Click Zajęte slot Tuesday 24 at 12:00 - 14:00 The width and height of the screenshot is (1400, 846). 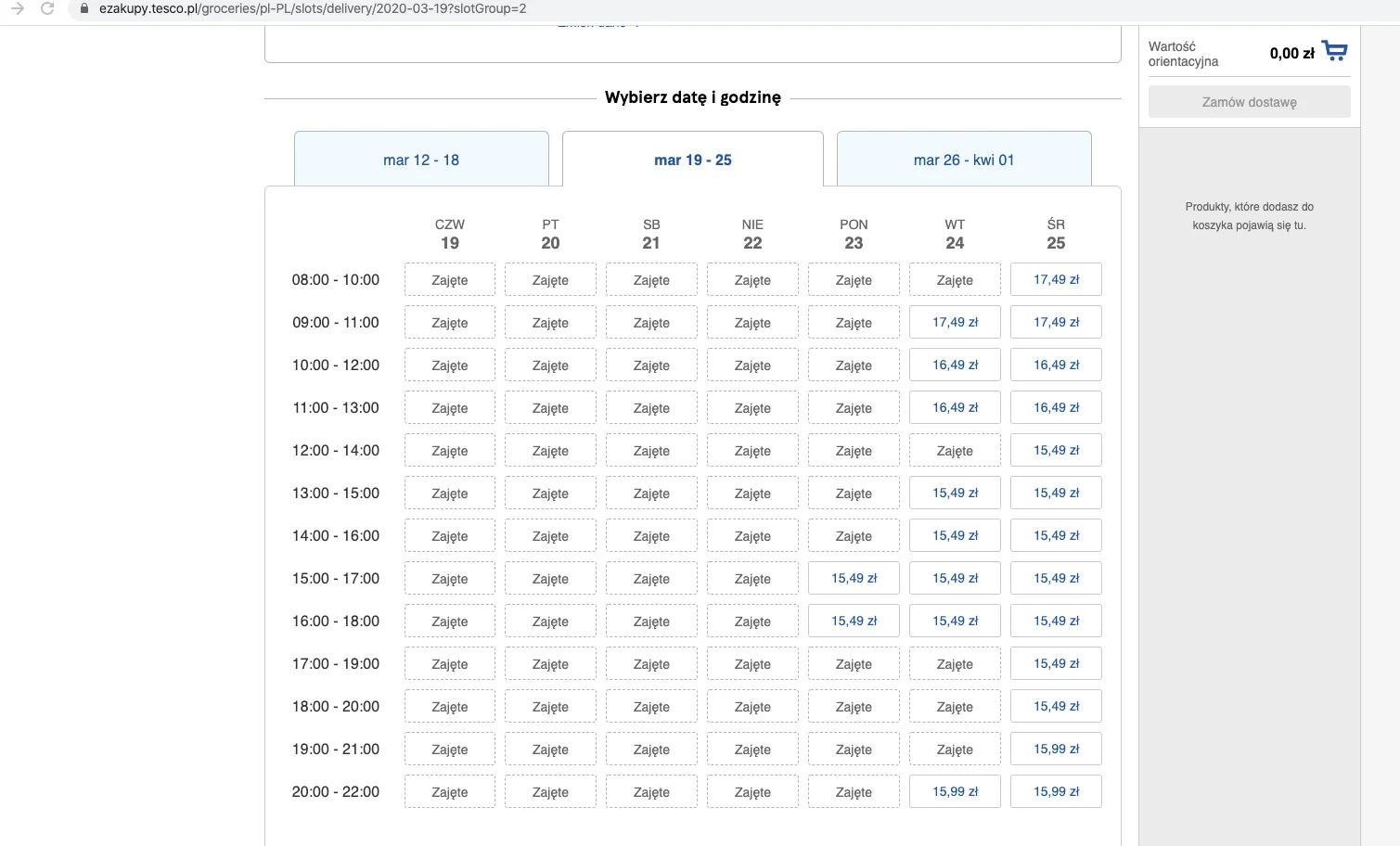(x=955, y=450)
